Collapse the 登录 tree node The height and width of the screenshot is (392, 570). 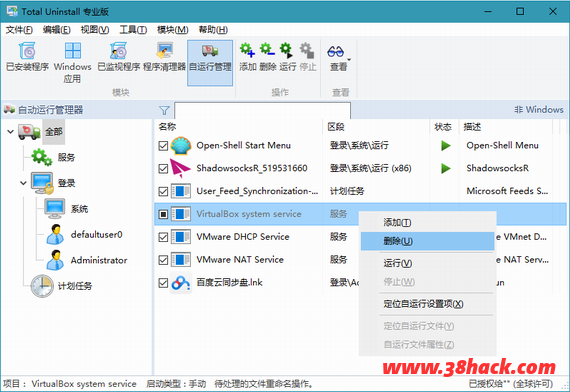point(23,183)
